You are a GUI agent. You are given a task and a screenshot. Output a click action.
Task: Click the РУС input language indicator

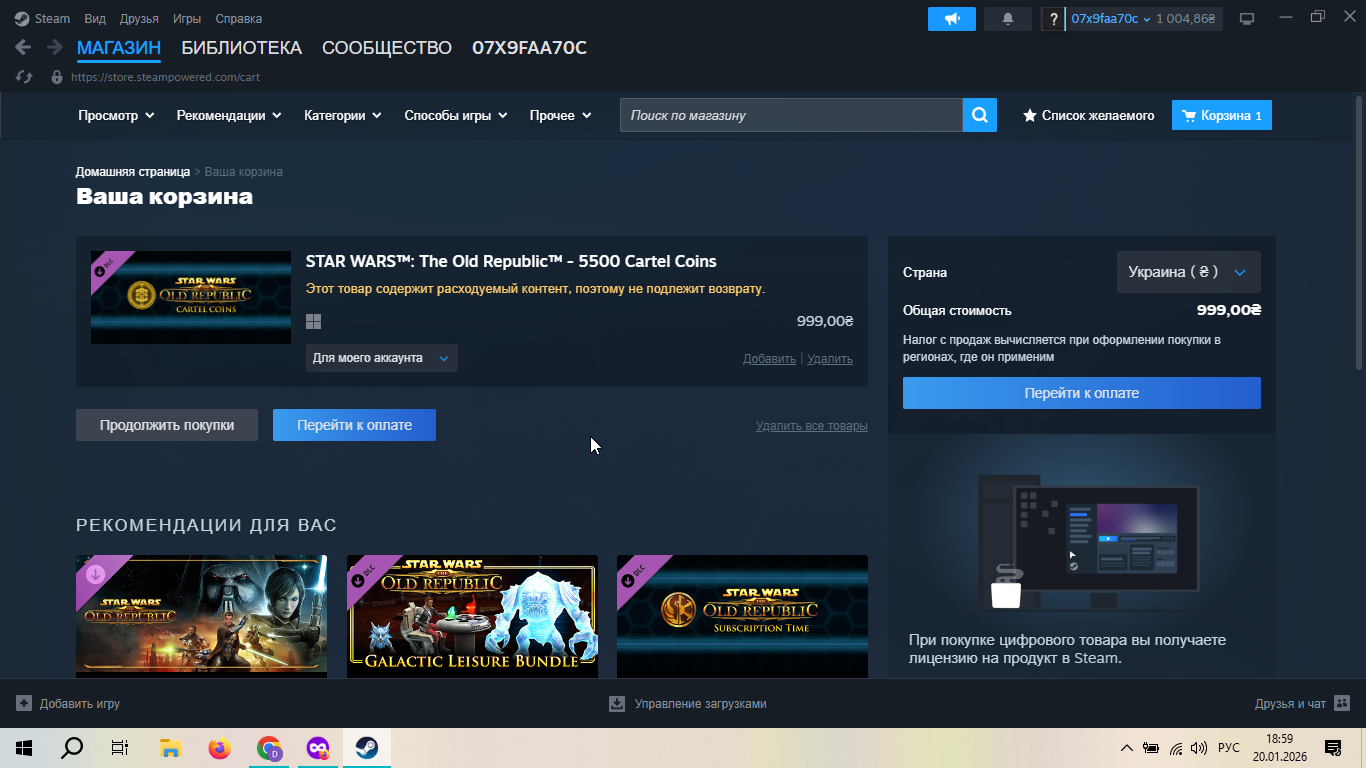click(1229, 748)
